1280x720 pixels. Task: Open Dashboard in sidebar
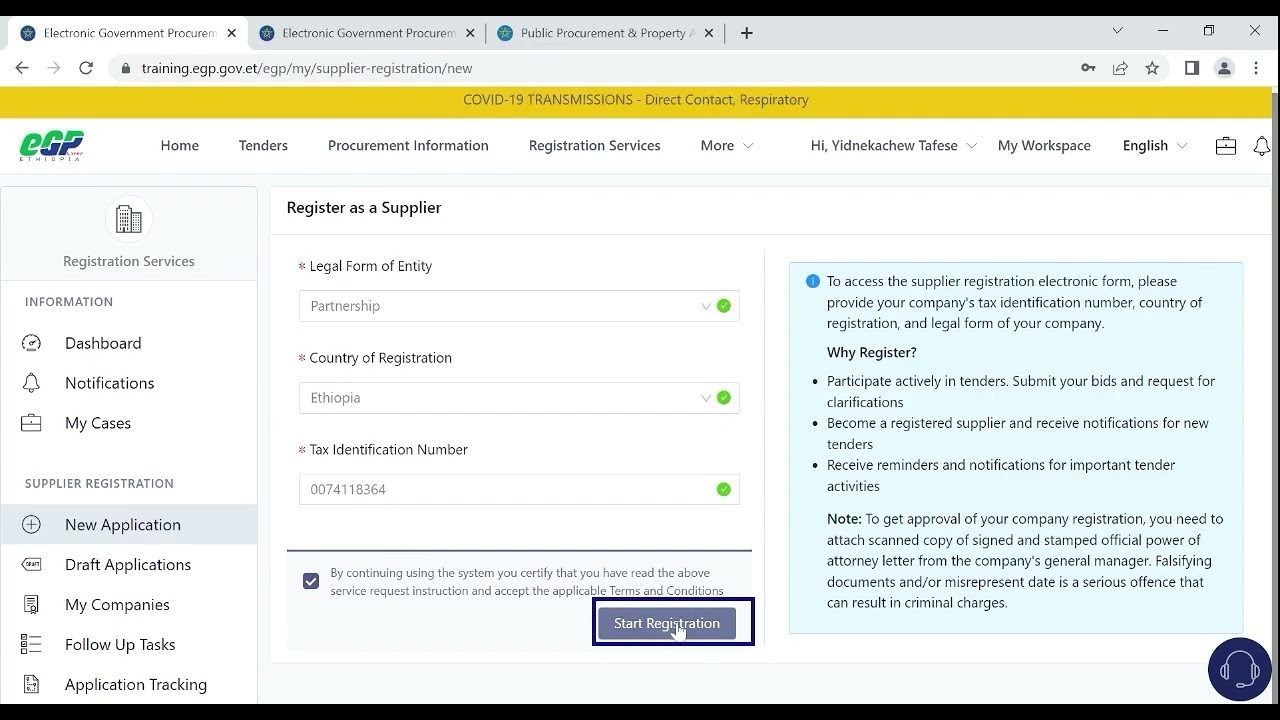point(103,343)
